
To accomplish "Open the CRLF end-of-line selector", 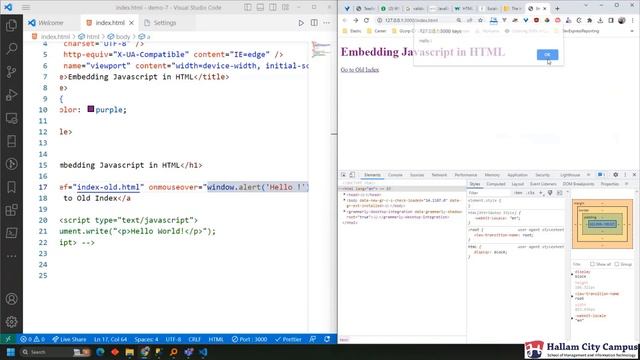I will [194, 339].
